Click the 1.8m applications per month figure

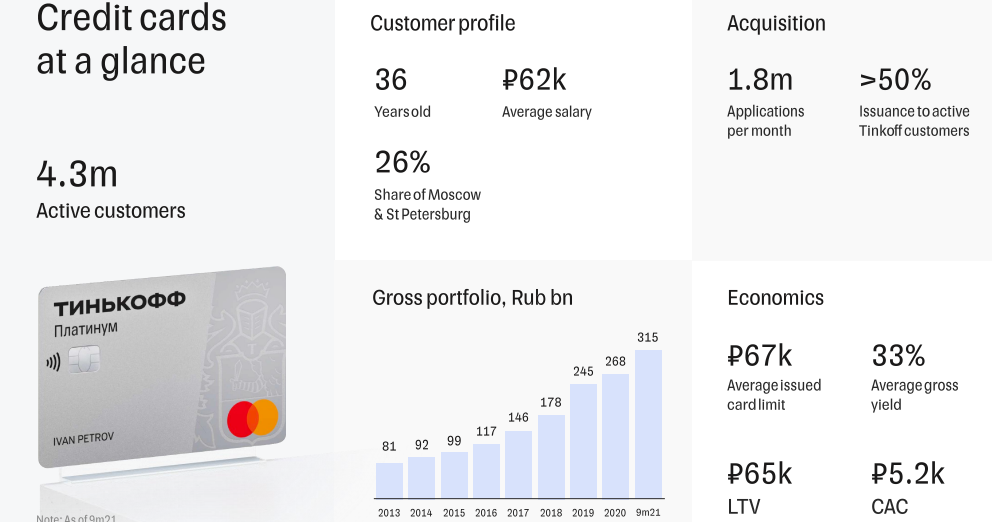pyautogui.click(x=760, y=80)
